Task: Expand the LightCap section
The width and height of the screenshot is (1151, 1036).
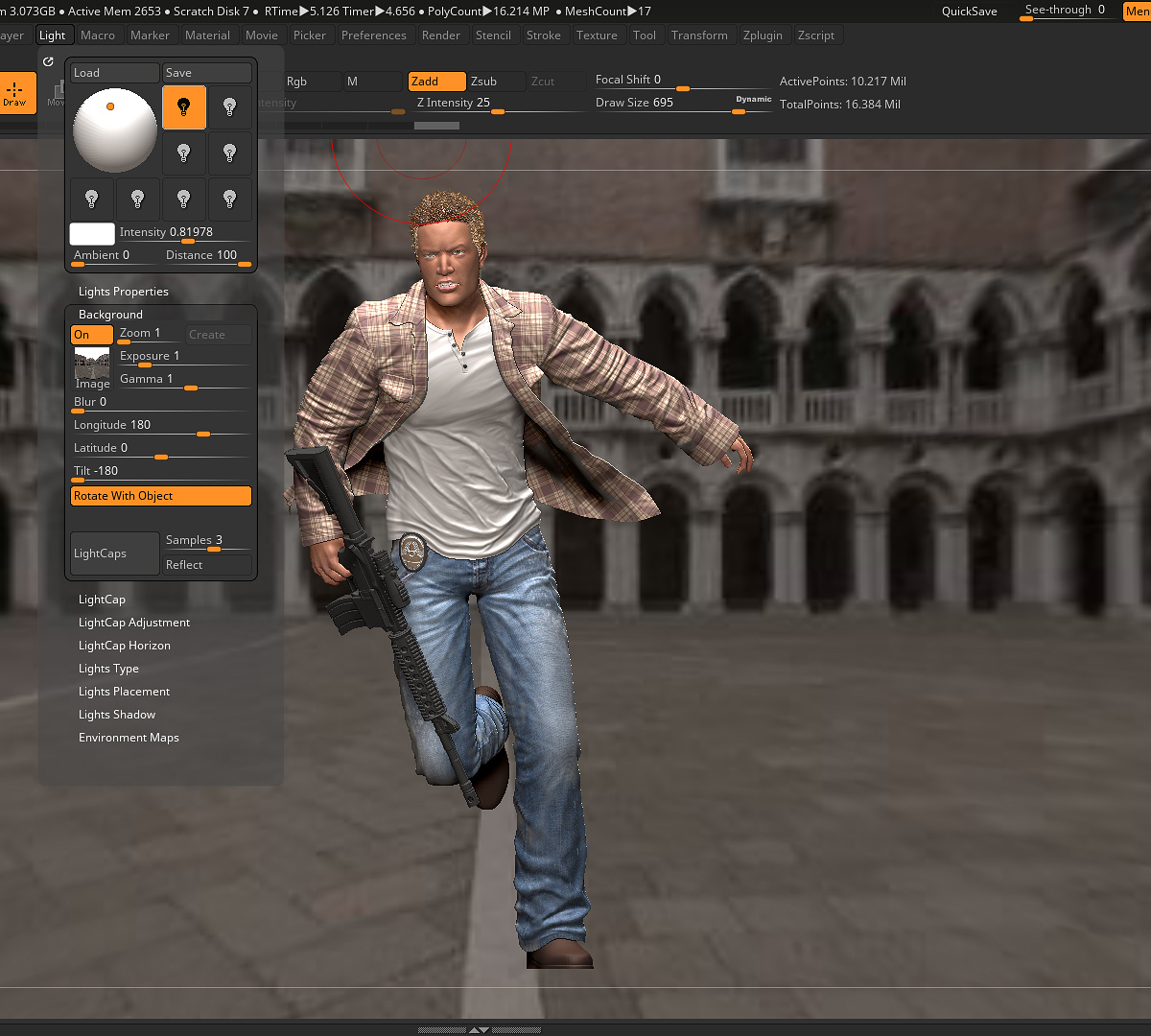Action: pyautogui.click(x=102, y=600)
